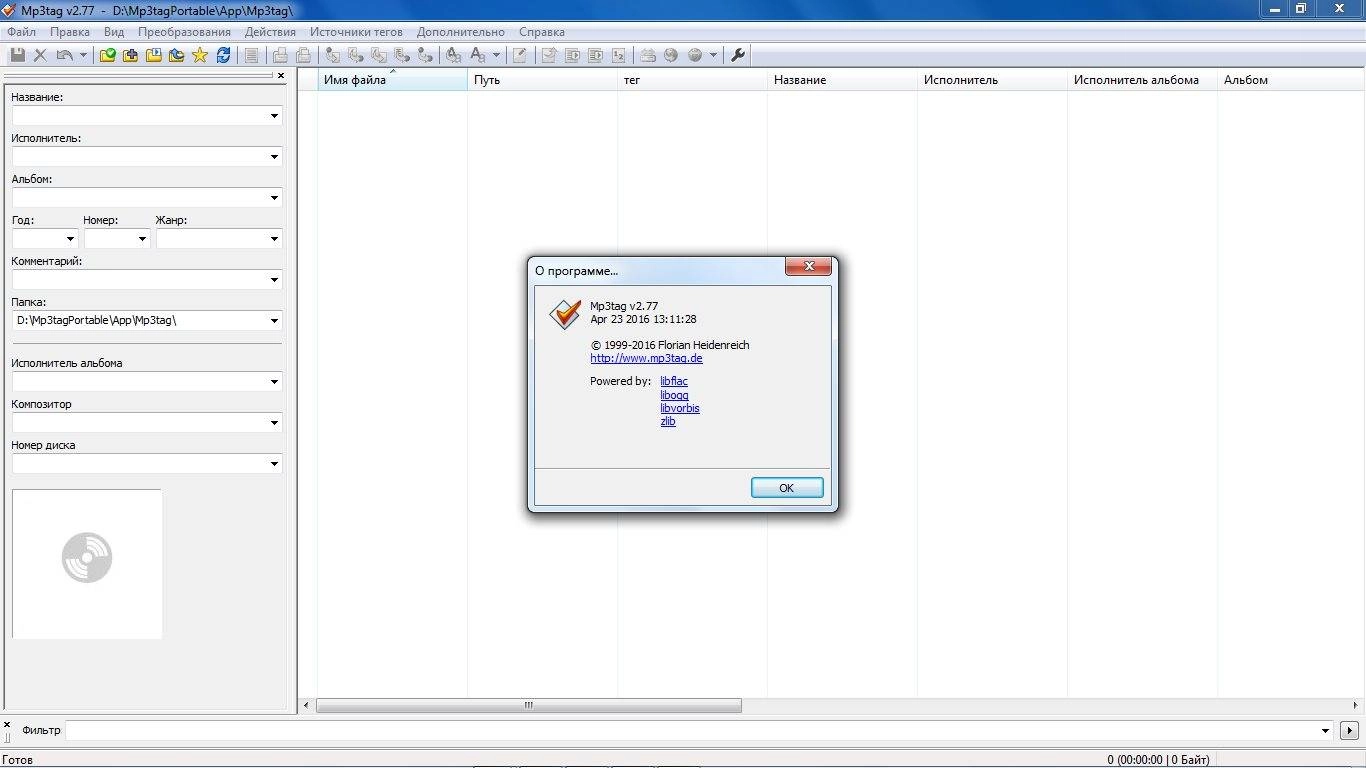Screen dimensions: 1366x768
Task: Expand the Папка directory dropdown
Action: click(x=274, y=321)
